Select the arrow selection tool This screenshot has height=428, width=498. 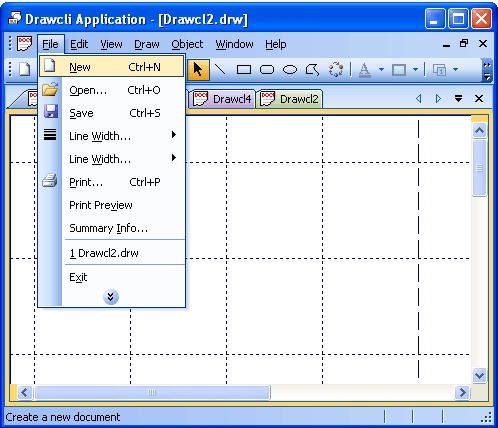coord(198,70)
